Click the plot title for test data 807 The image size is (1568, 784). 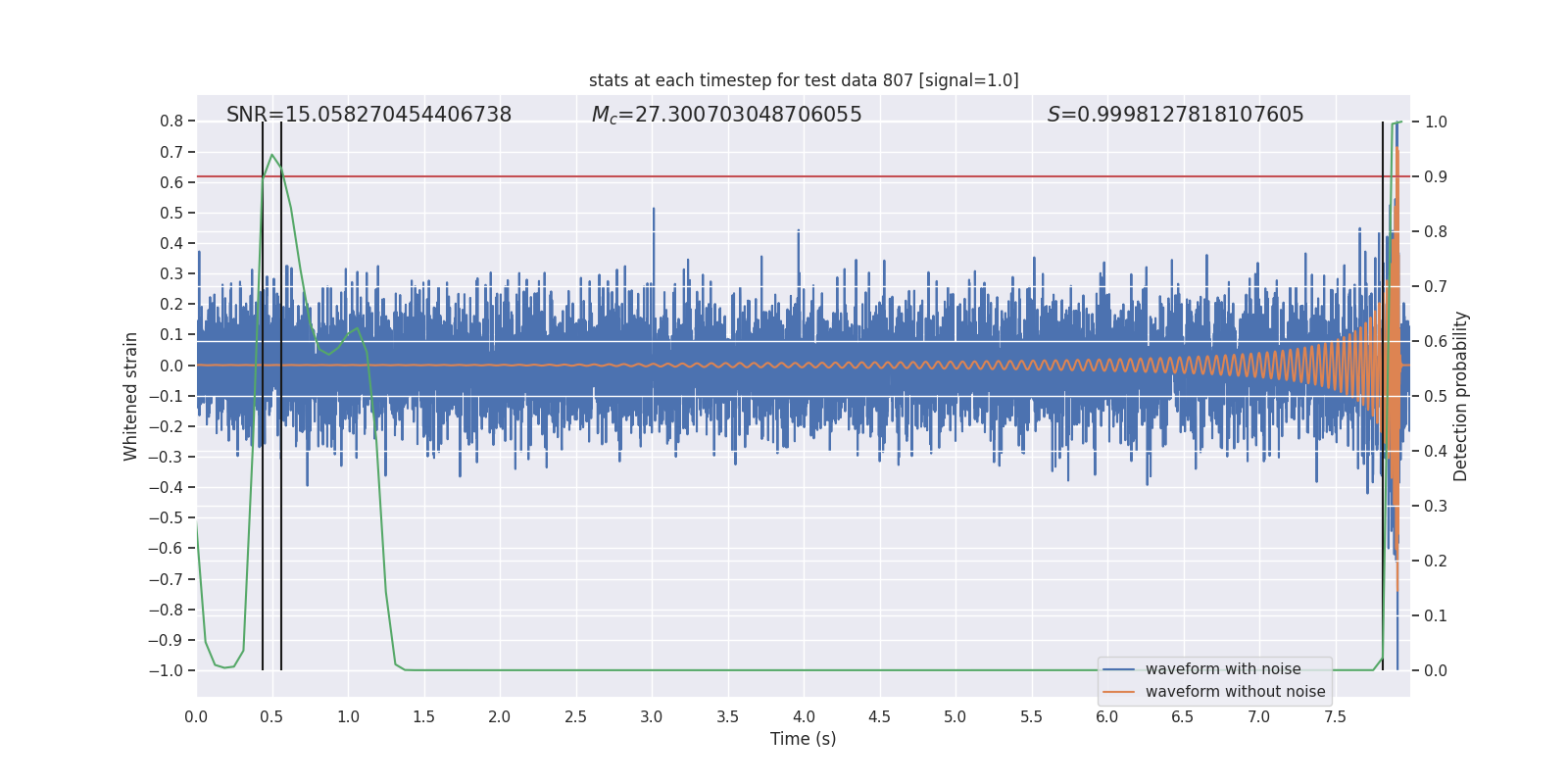pos(804,80)
